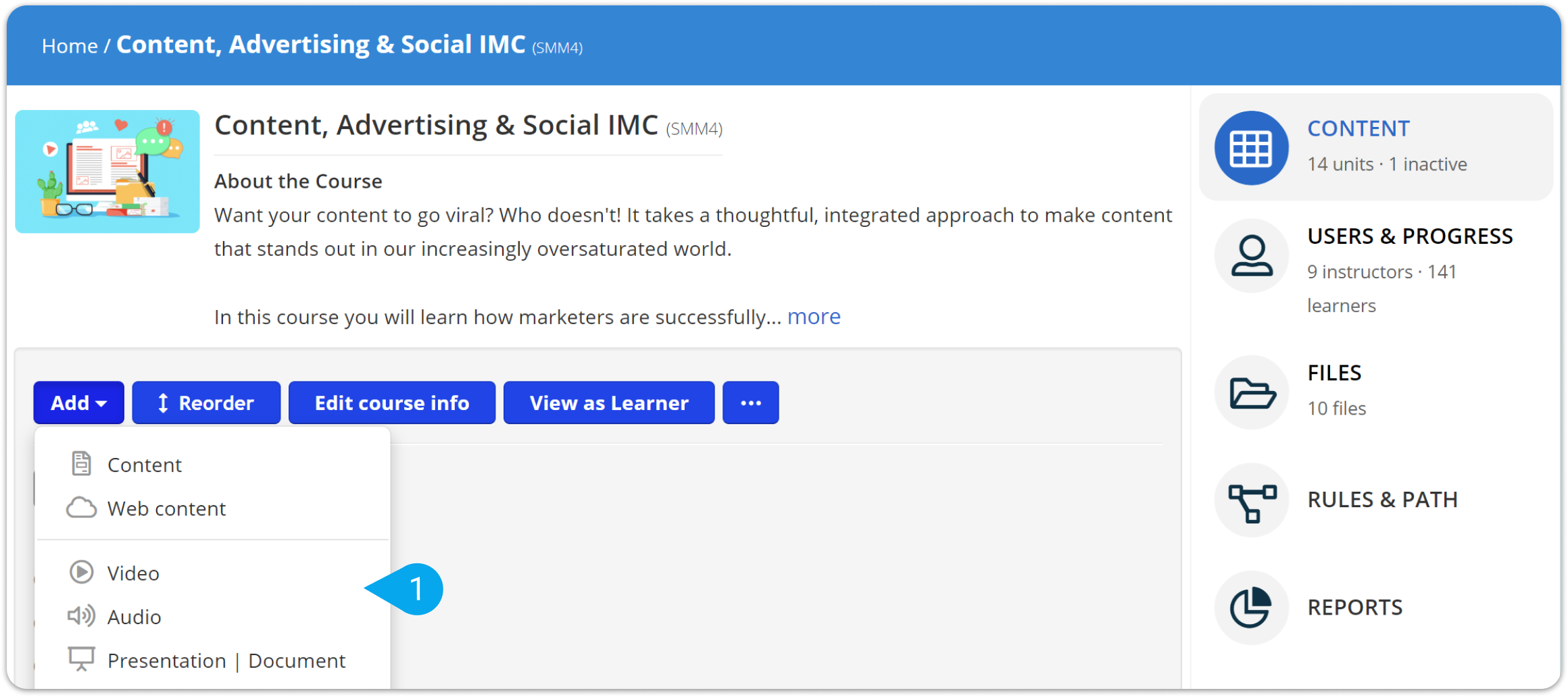Click the Presentation screen icon
Screen dimensions: 1568x697
[81, 659]
